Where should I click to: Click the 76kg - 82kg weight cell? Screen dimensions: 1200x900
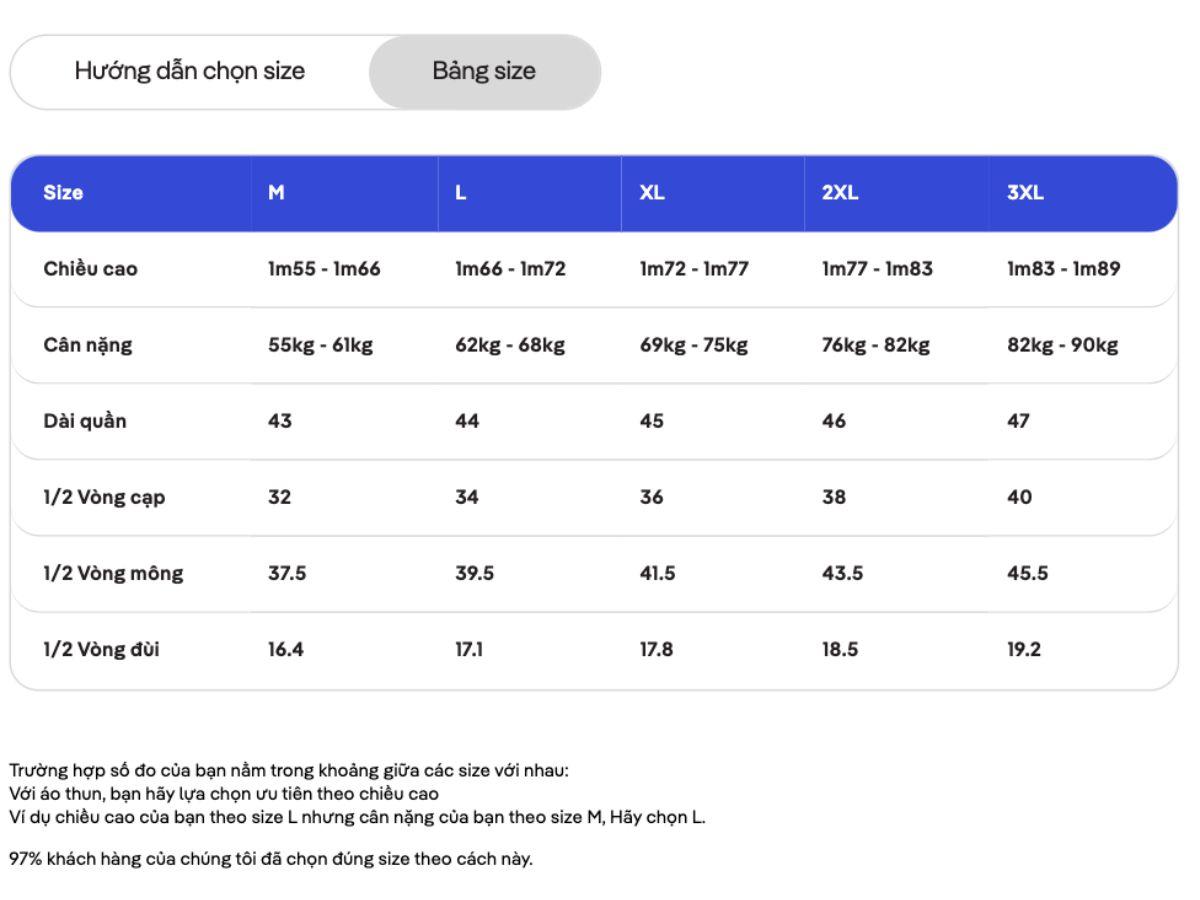[876, 345]
